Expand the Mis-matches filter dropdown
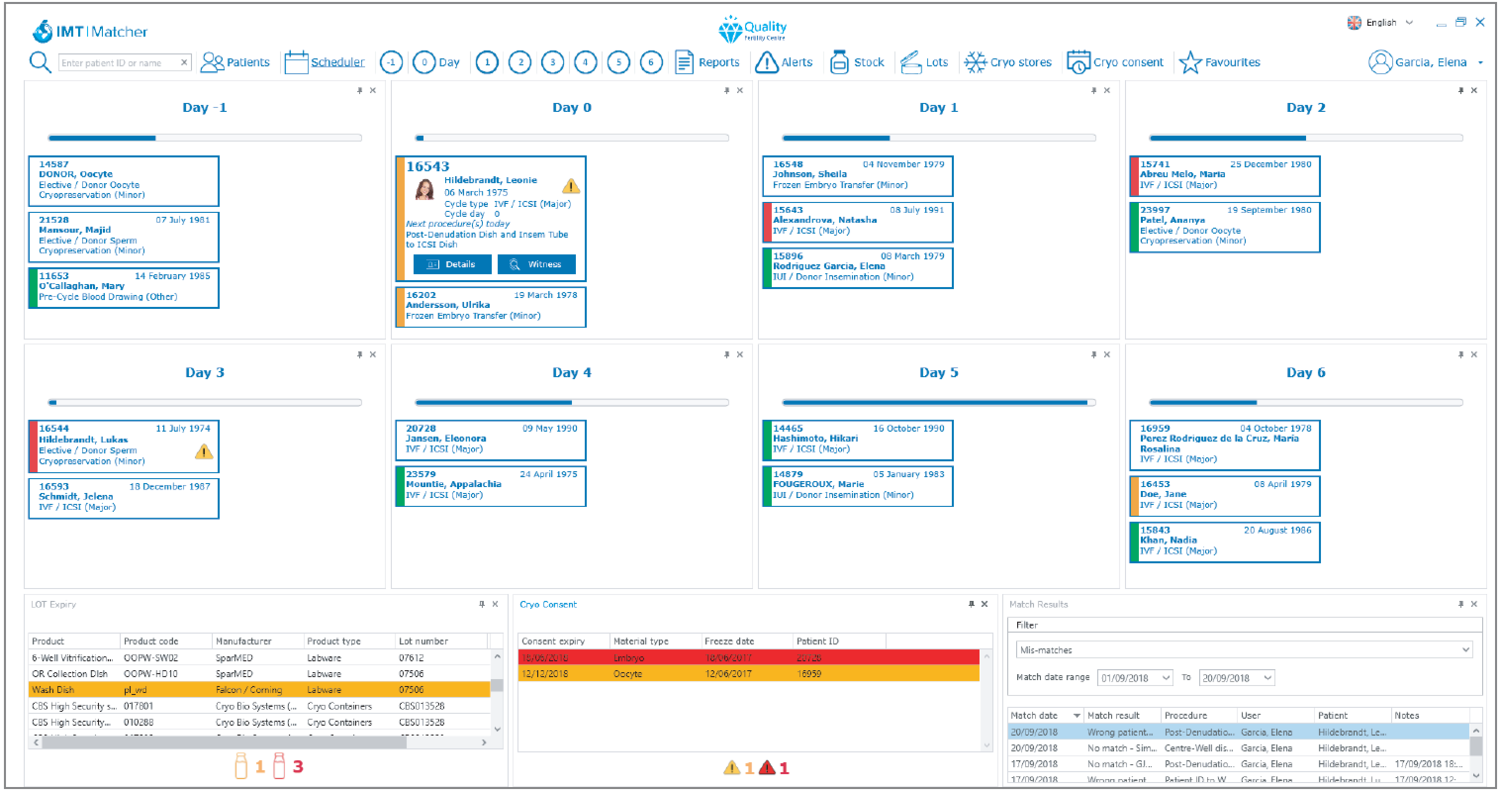This screenshot has width=1500, height=790. pyautogui.click(x=1466, y=650)
